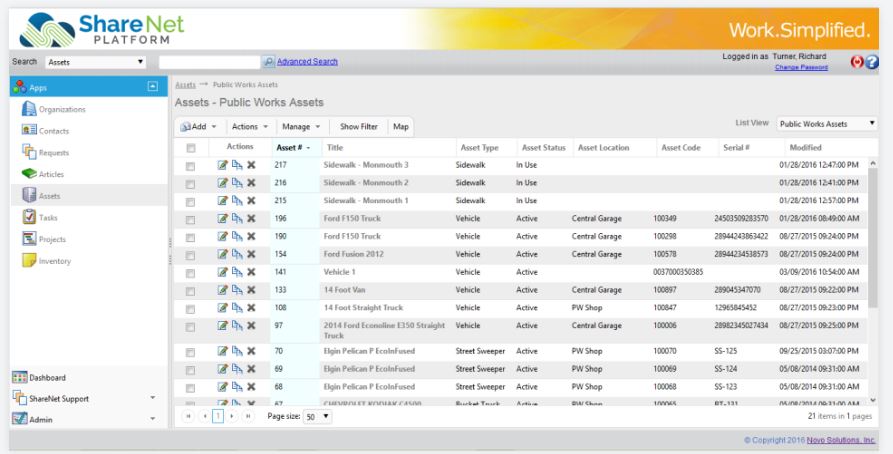Click the Show Filter toolbar button

(359, 126)
